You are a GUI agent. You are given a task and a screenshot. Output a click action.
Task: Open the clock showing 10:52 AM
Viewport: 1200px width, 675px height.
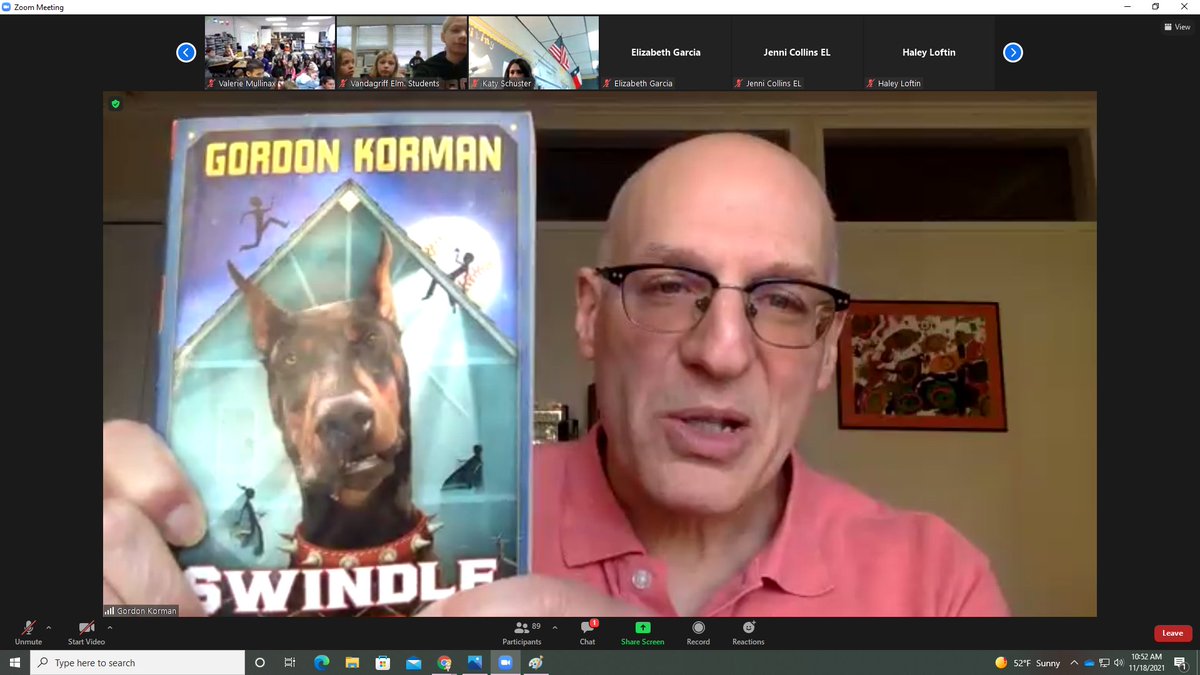click(x=1146, y=663)
